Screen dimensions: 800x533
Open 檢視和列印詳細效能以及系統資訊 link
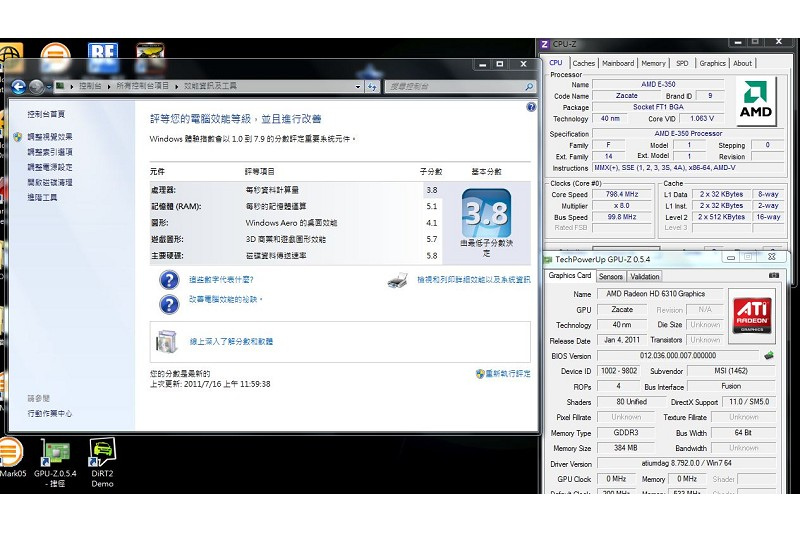coord(473,280)
